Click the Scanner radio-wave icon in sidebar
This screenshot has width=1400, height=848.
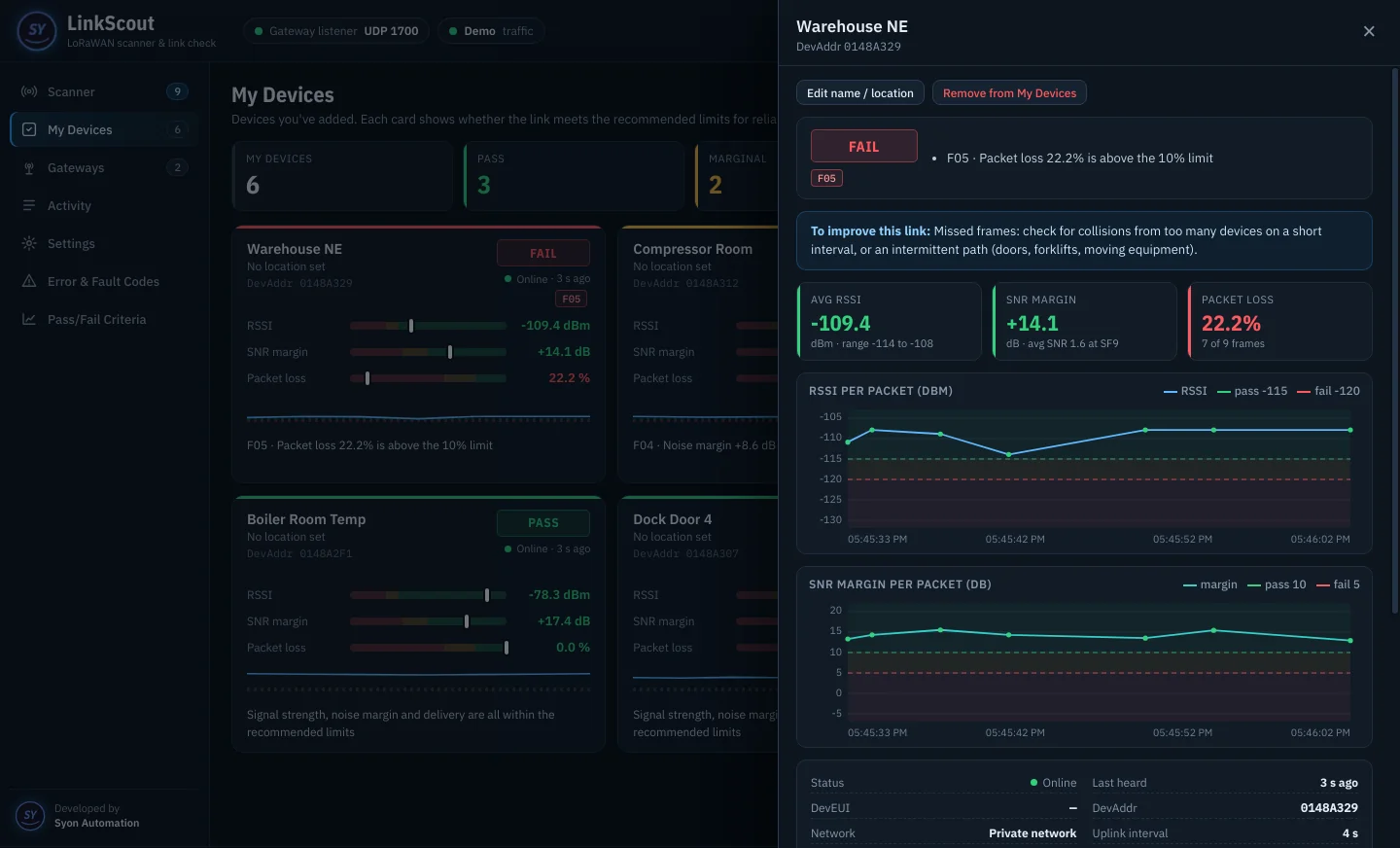pos(29,91)
